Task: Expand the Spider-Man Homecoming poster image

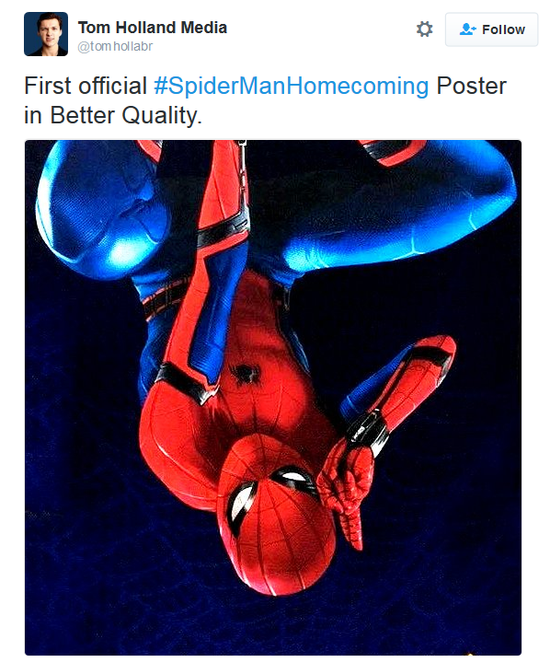Action: (273, 397)
